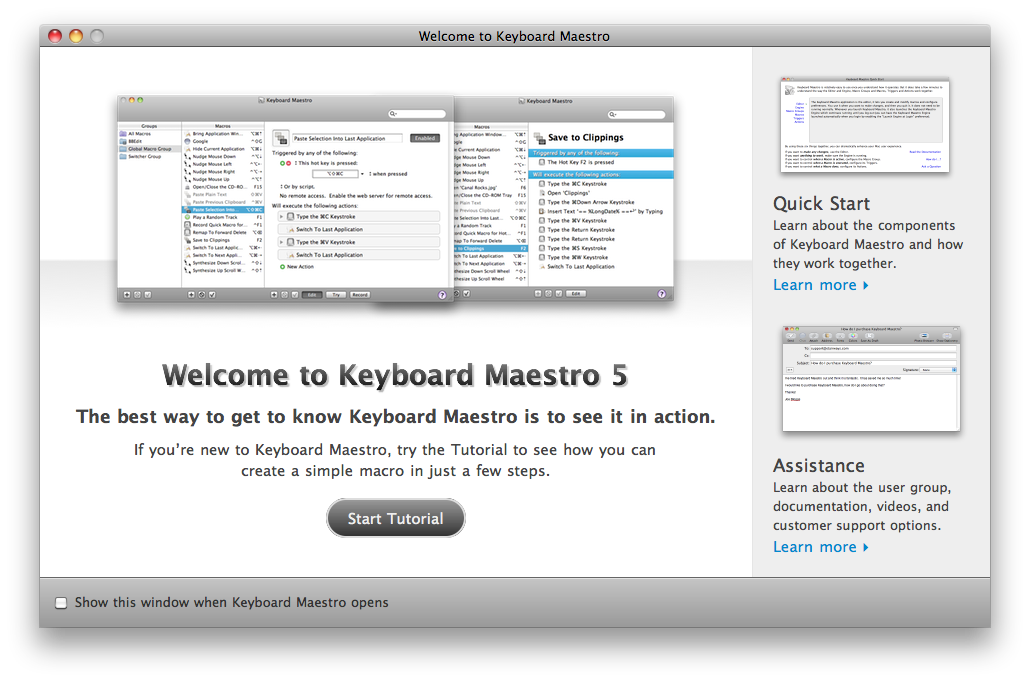Click the 'Quick Start' heading
The image size is (1030, 682).
(821, 204)
